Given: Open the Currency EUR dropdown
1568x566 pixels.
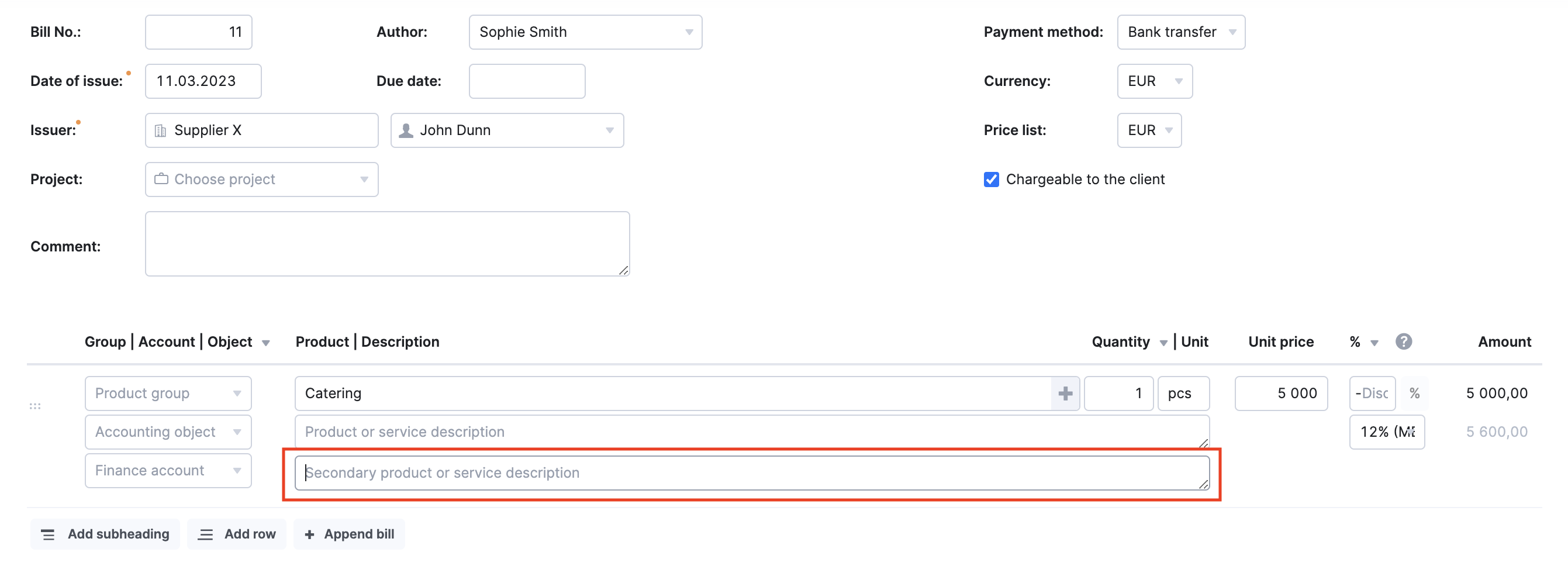Looking at the screenshot, I should coord(1155,81).
